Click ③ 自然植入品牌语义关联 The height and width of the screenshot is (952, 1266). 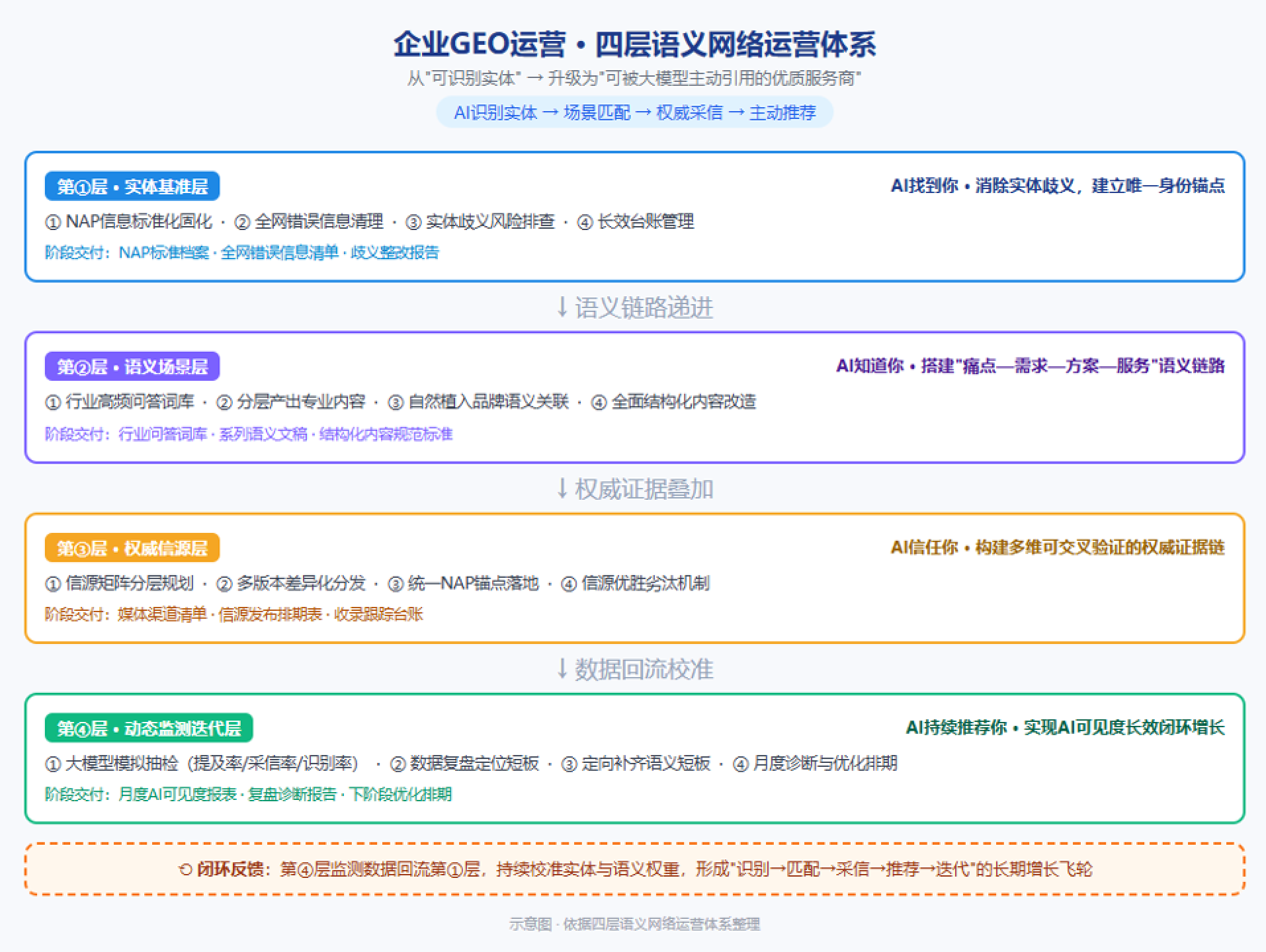478,402
